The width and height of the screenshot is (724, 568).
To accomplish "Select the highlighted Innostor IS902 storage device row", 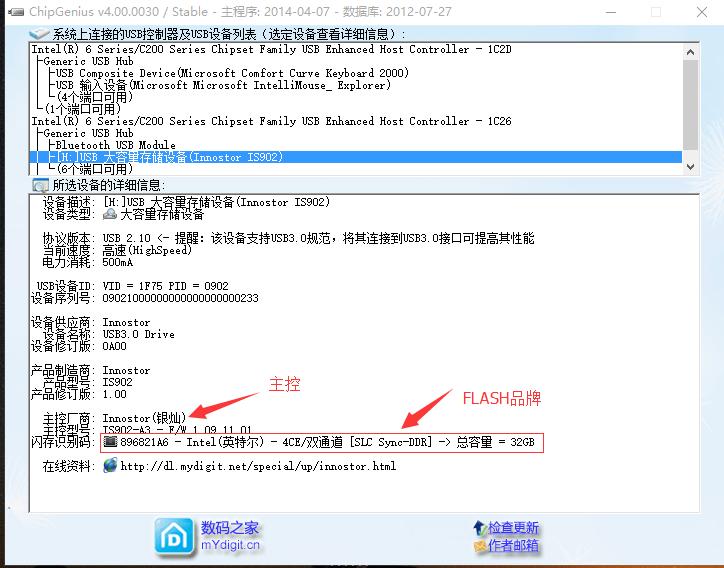I will coord(356,157).
